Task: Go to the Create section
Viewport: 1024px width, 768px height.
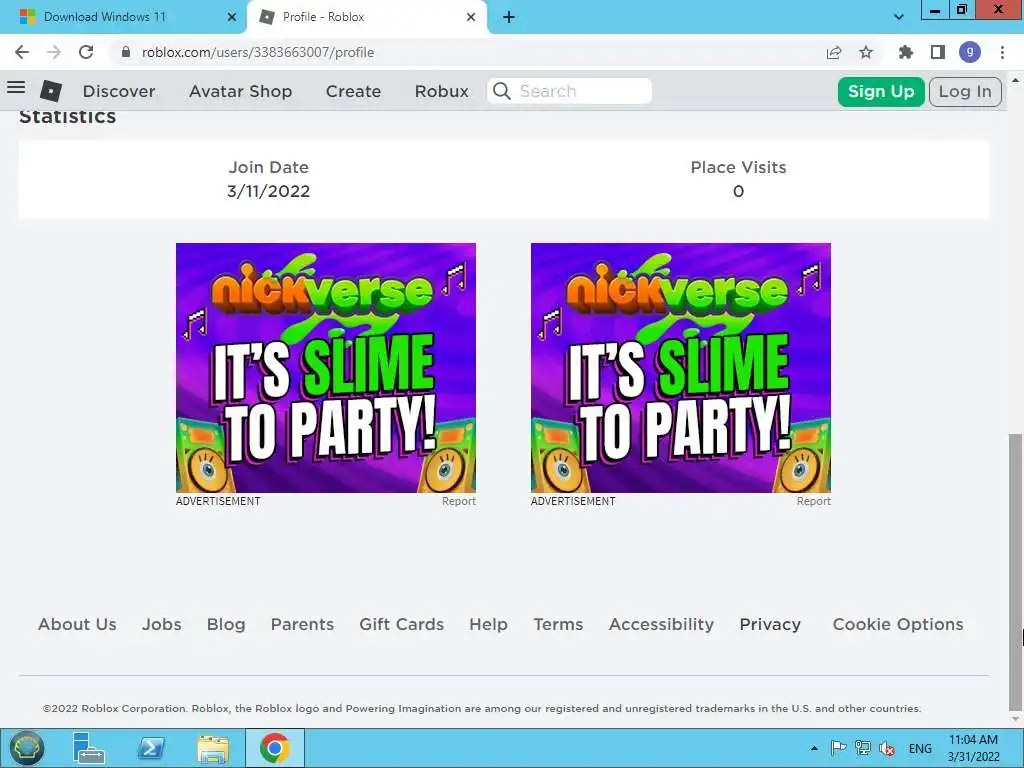Action: [x=353, y=91]
